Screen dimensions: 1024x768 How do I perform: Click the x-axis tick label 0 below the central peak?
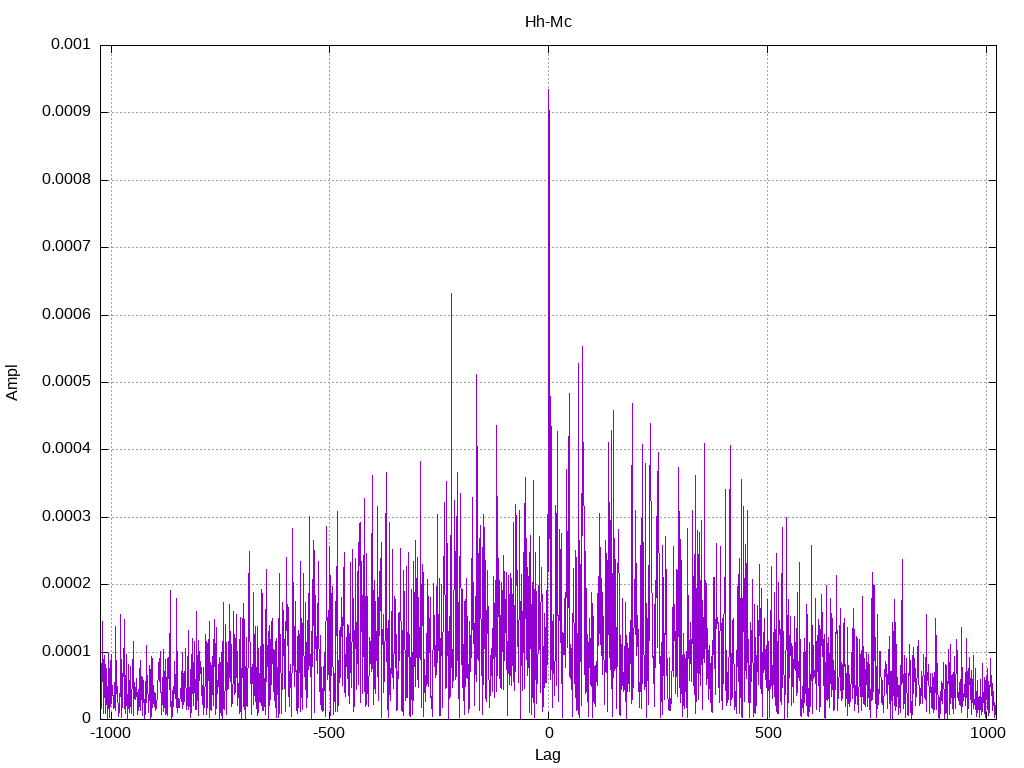tap(549, 733)
